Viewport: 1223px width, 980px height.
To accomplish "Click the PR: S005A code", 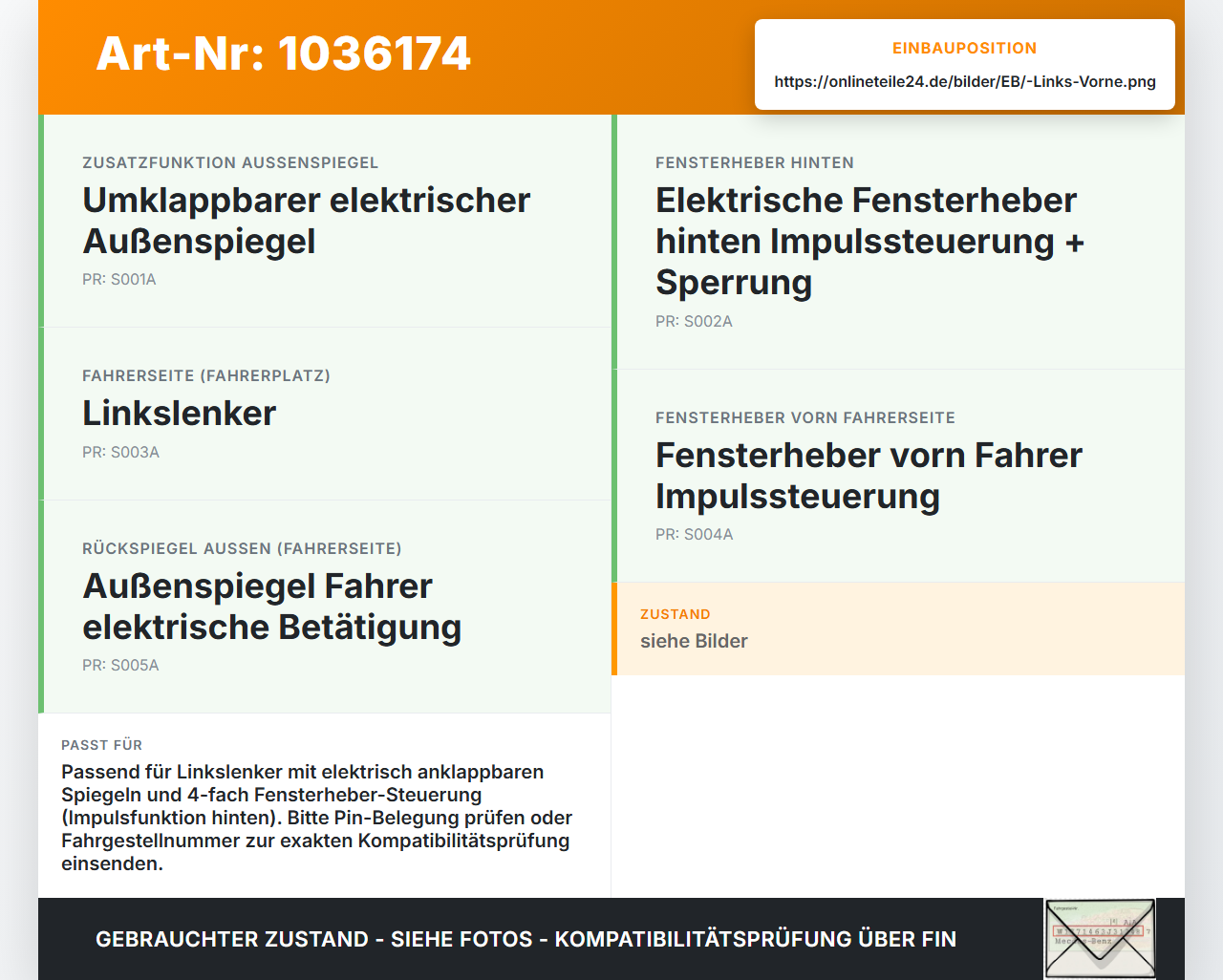I will [x=120, y=666].
